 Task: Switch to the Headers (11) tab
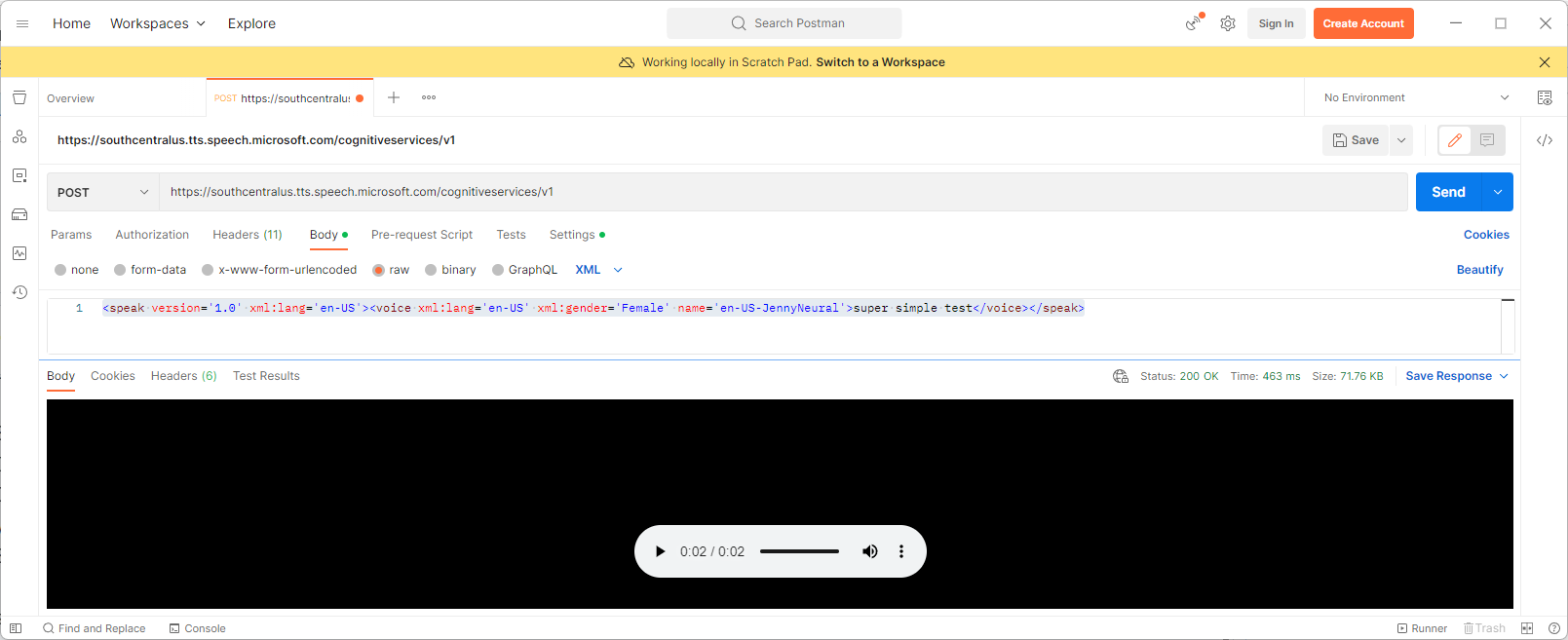click(248, 235)
